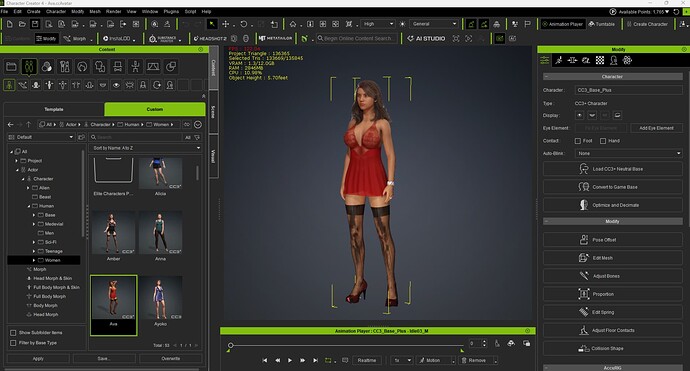Click the Edit Mesh button
The height and width of the screenshot is (371, 690).
613,258
